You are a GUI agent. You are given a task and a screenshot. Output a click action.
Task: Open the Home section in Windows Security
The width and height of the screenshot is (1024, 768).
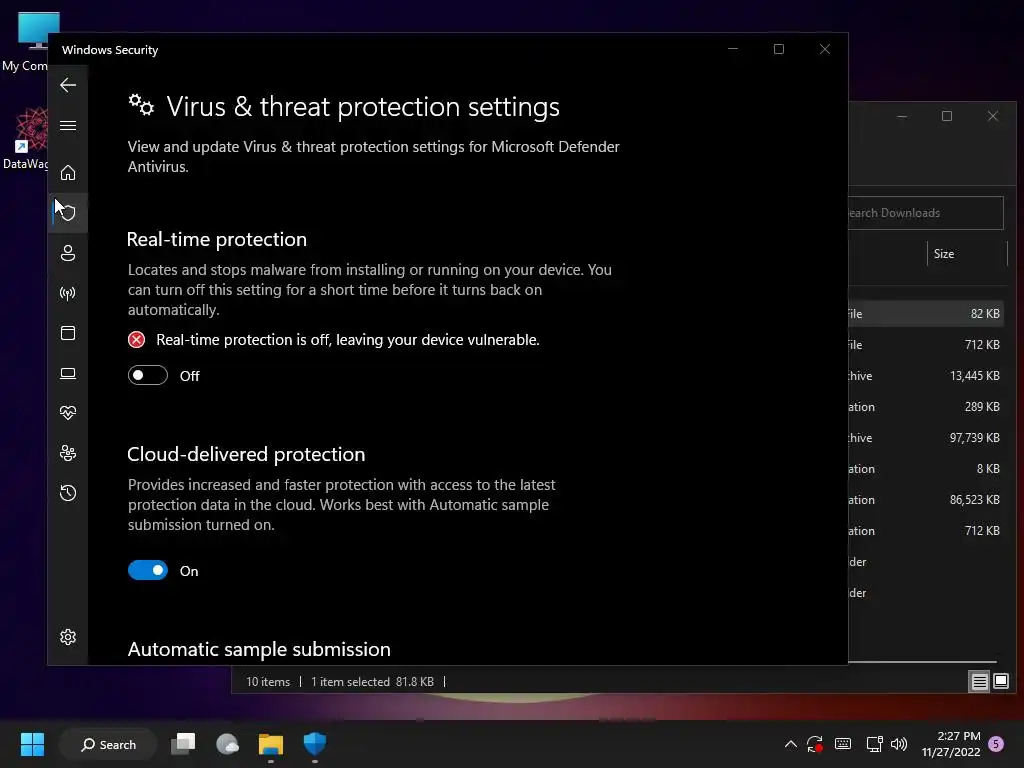click(68, 172)
